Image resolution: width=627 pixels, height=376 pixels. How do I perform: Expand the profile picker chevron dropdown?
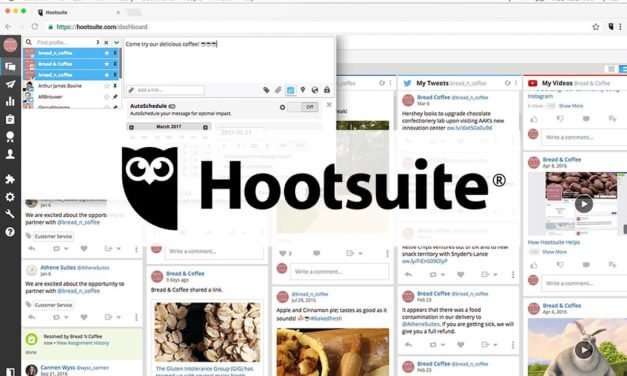pyautogui.click(x=116, y=42)
